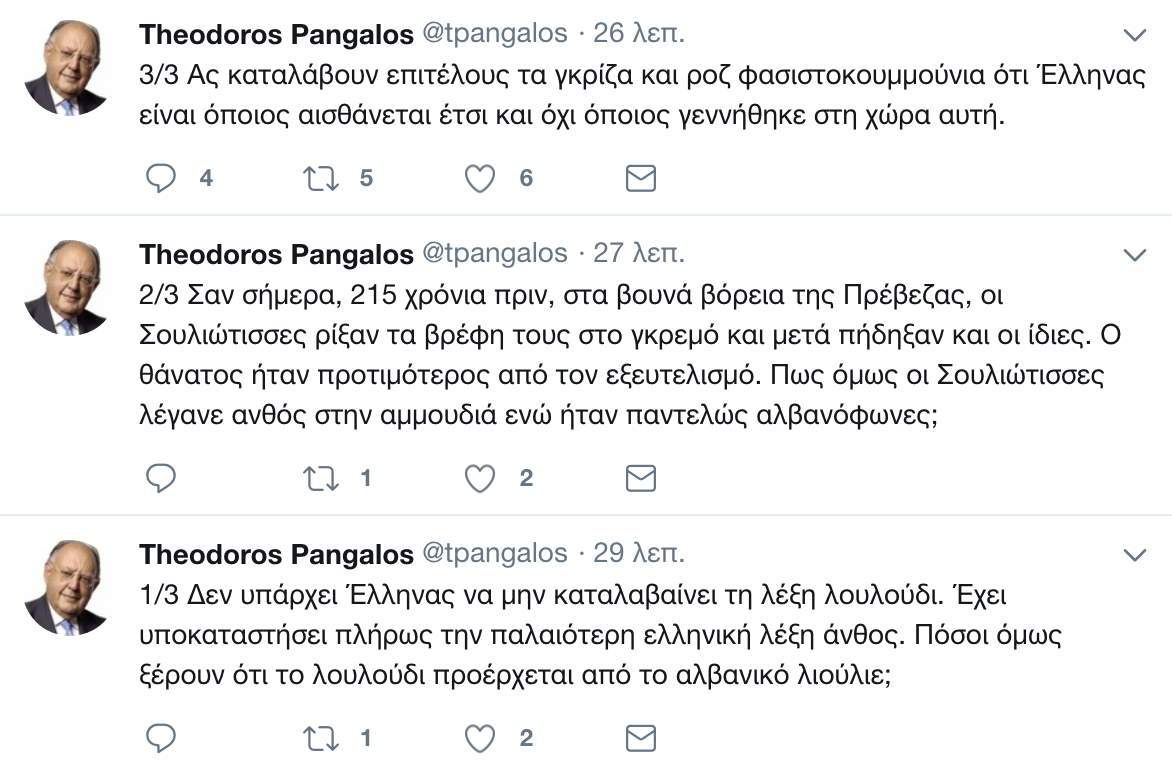Send the 3/3 tweet via direct message
This screenshot has width=1172, height=768.
(x=640, y=179)
